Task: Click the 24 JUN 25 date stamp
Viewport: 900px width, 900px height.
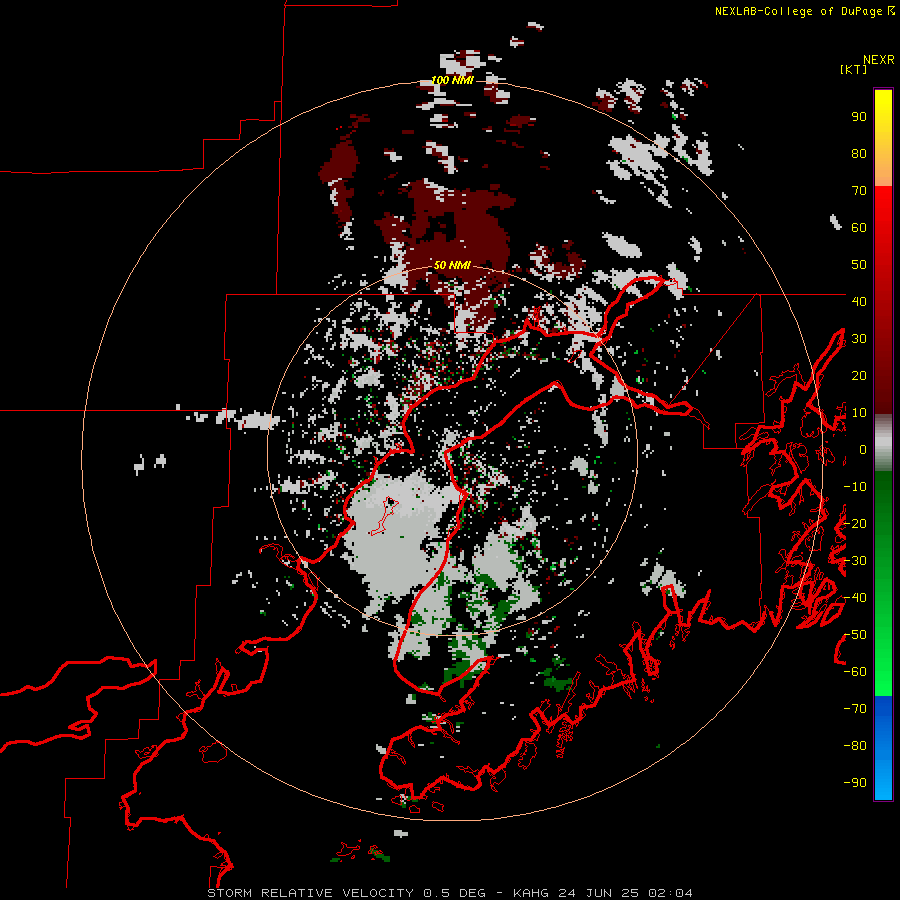Action: click(x=599, y=893)
